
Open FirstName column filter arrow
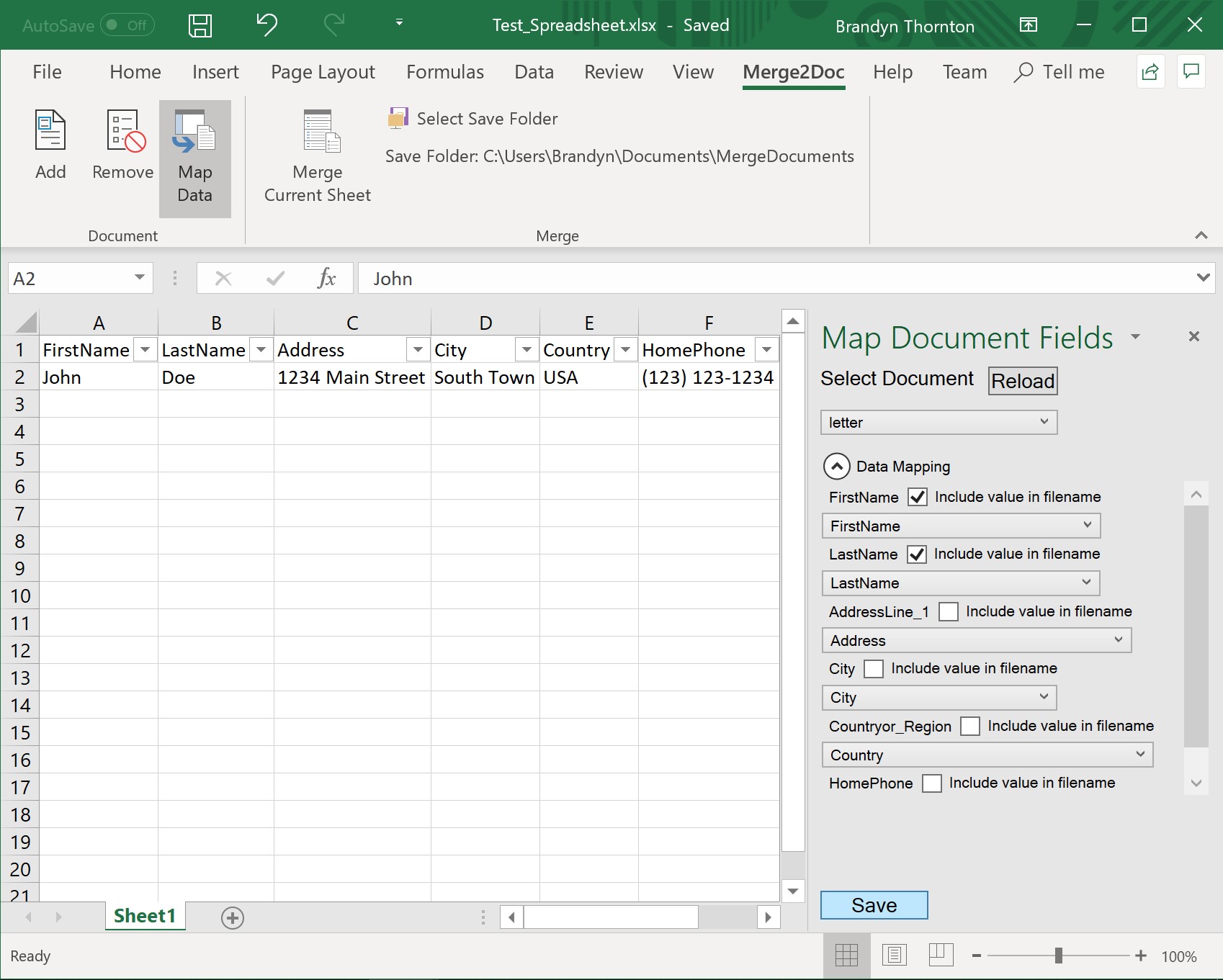click(145, 350)
